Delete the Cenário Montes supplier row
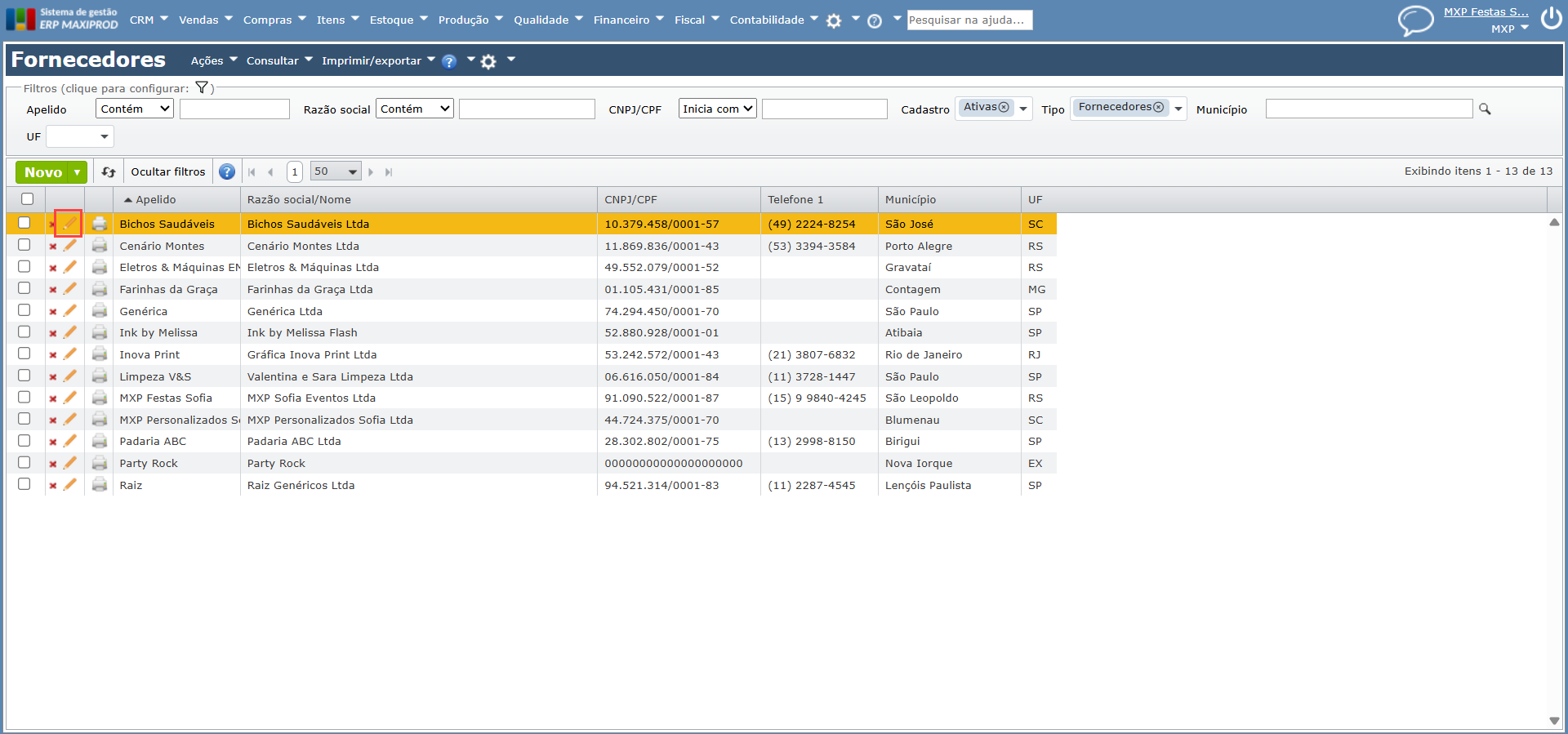Image resolution: width=1568 pixels, height=734 pixels. tap(53, 246)
